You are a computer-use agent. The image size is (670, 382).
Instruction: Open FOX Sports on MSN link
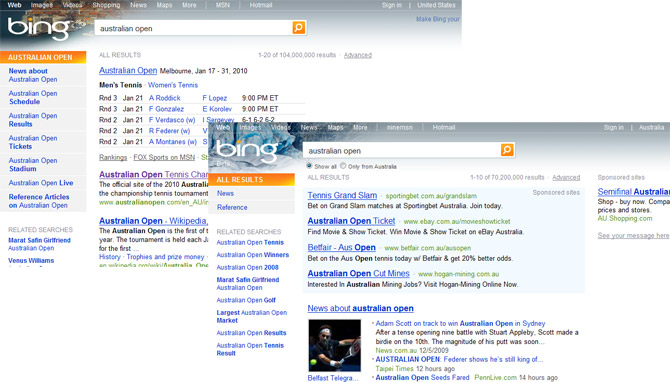tap(164, 157)
